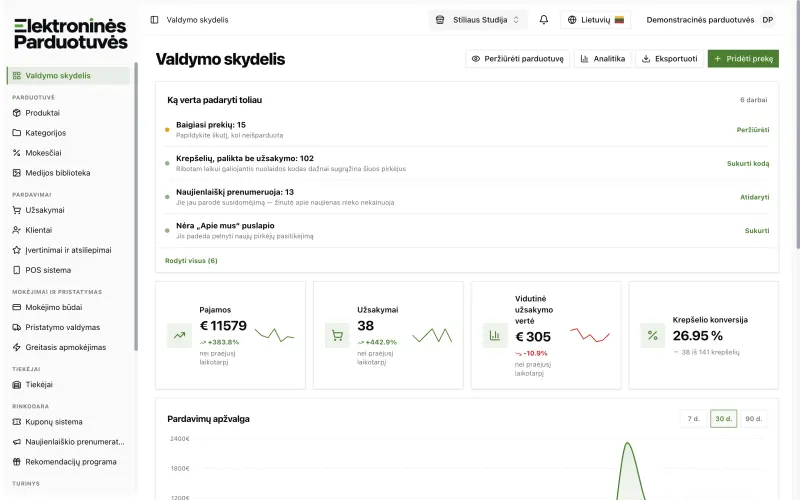Click the "Baigiasi prekių: 15" task text
The width and height of the screenshot is (800, 500).
tap(211, 124)
